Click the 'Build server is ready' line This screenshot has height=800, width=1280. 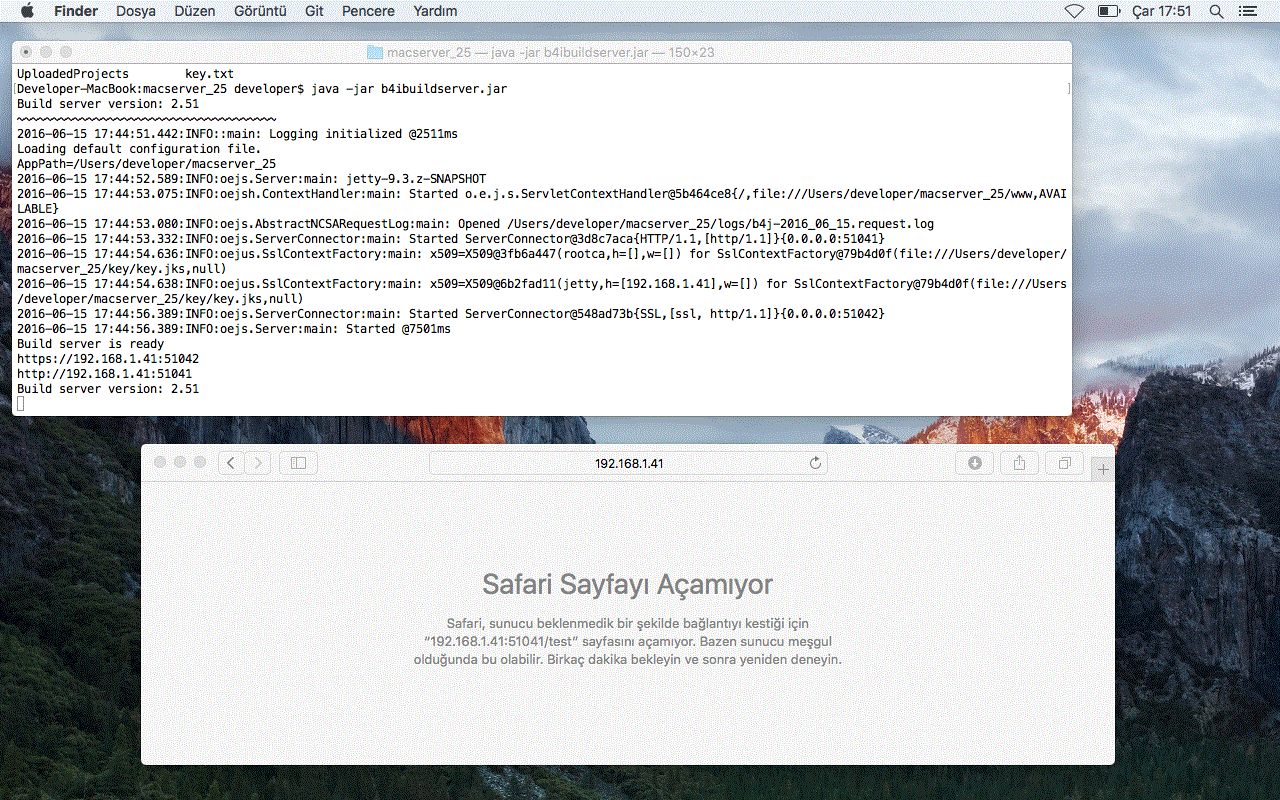[x=91, y=343]
